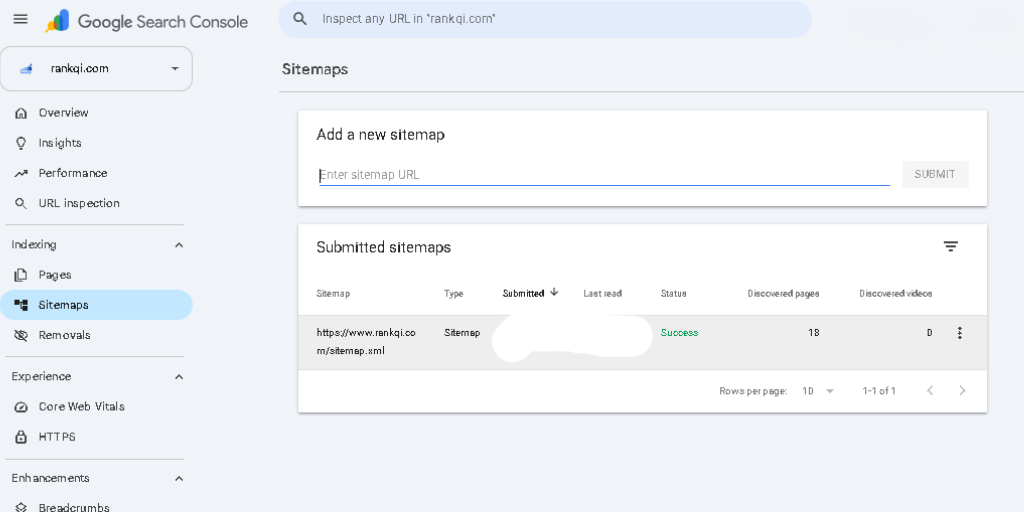Click the Add a new sitemap heading
The image size is (1024, 512).
tap(381, 135)
